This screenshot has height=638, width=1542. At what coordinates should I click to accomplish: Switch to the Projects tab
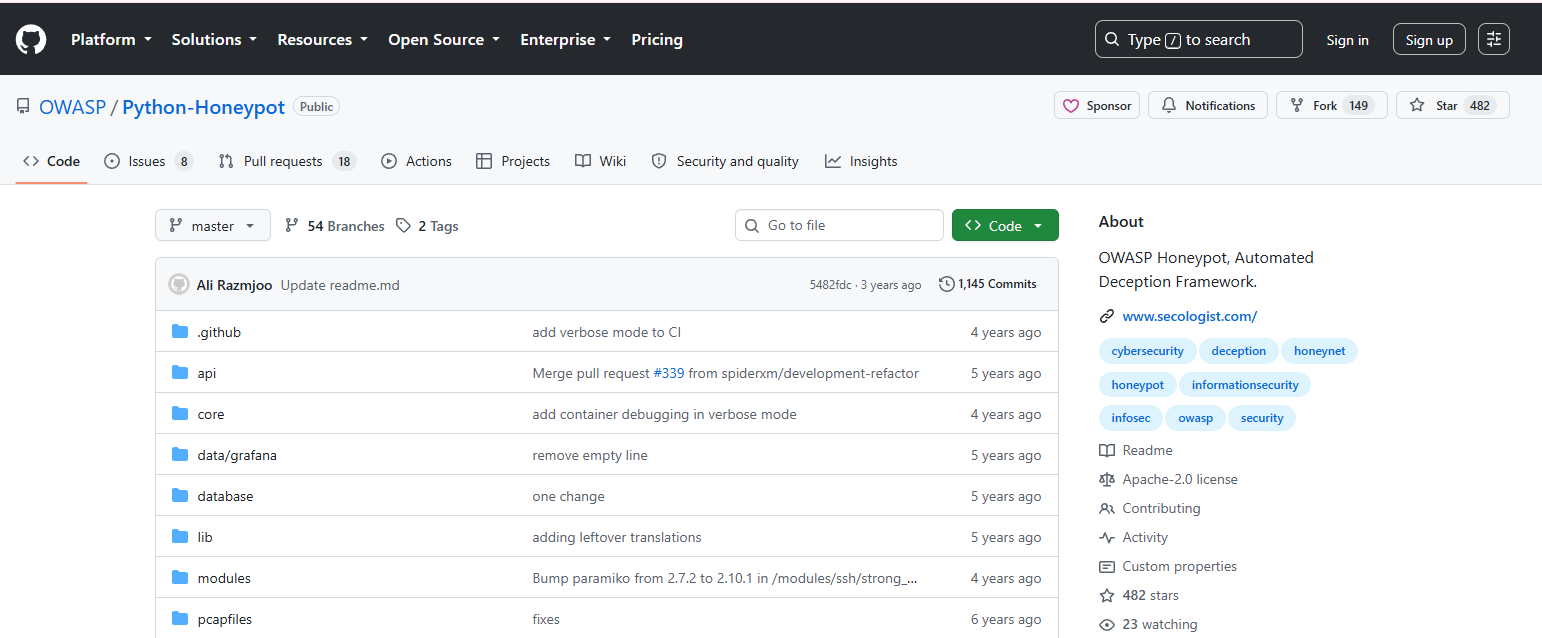[x=513, y=161]
